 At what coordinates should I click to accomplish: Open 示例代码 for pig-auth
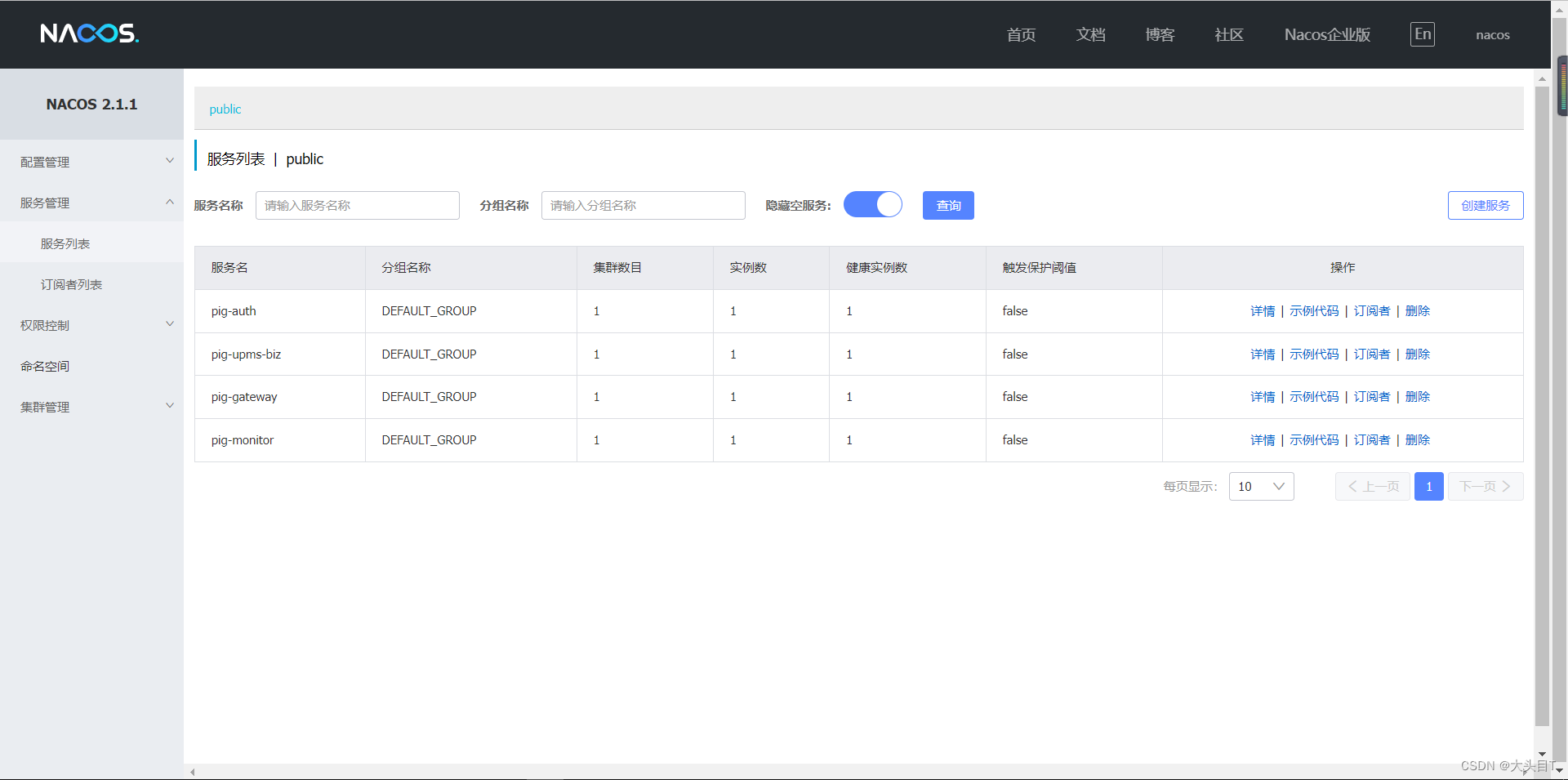click(x=1314, y=311)
